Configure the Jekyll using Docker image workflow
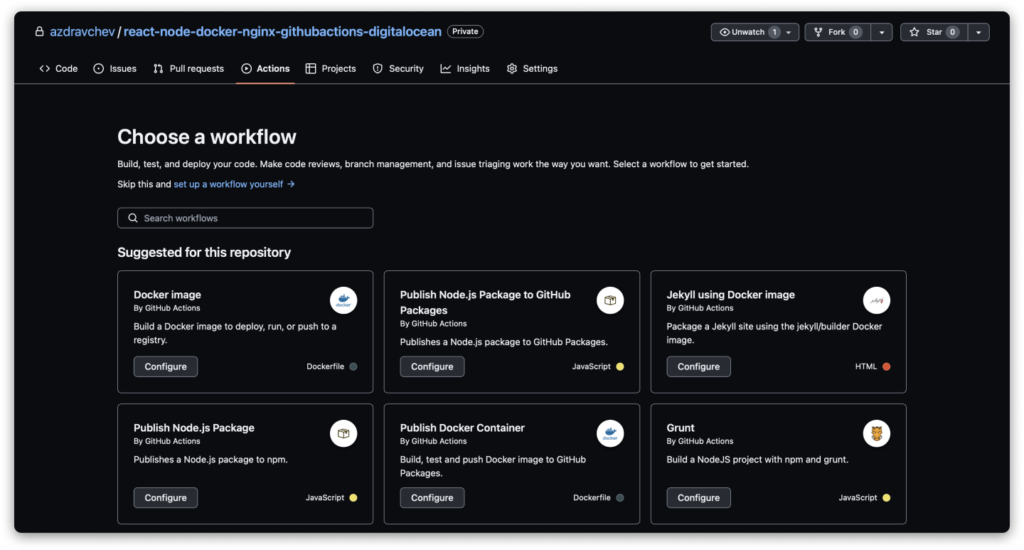 (x=699, y=366)
